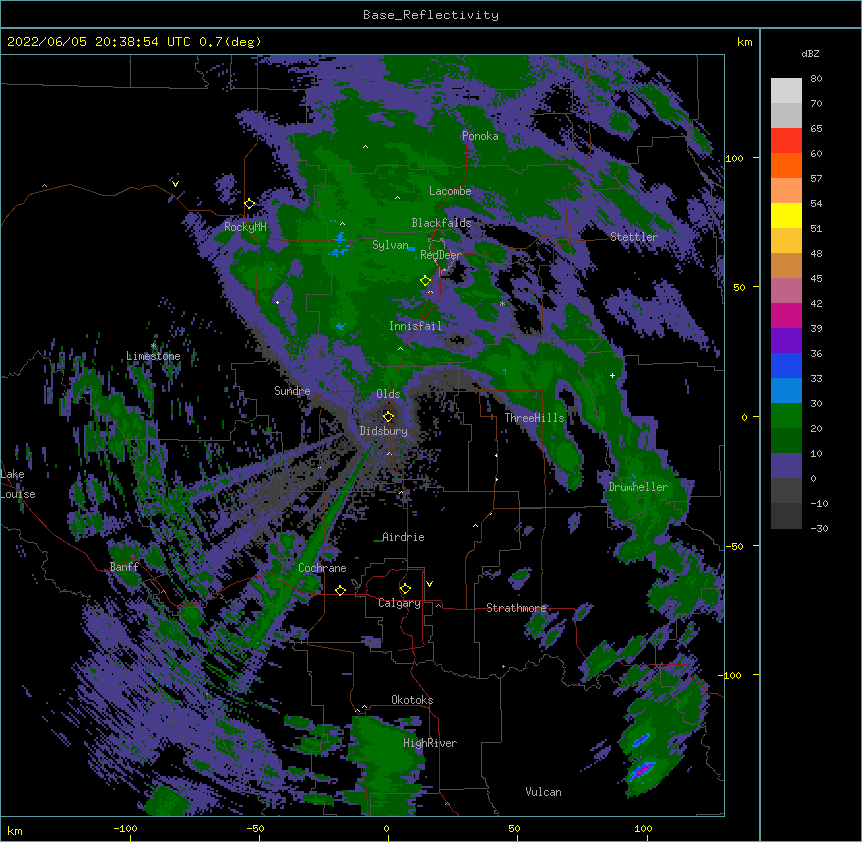Click the Stettler city label
The height and width of the screenshot is (842, 862).
[x=634, y=237]
